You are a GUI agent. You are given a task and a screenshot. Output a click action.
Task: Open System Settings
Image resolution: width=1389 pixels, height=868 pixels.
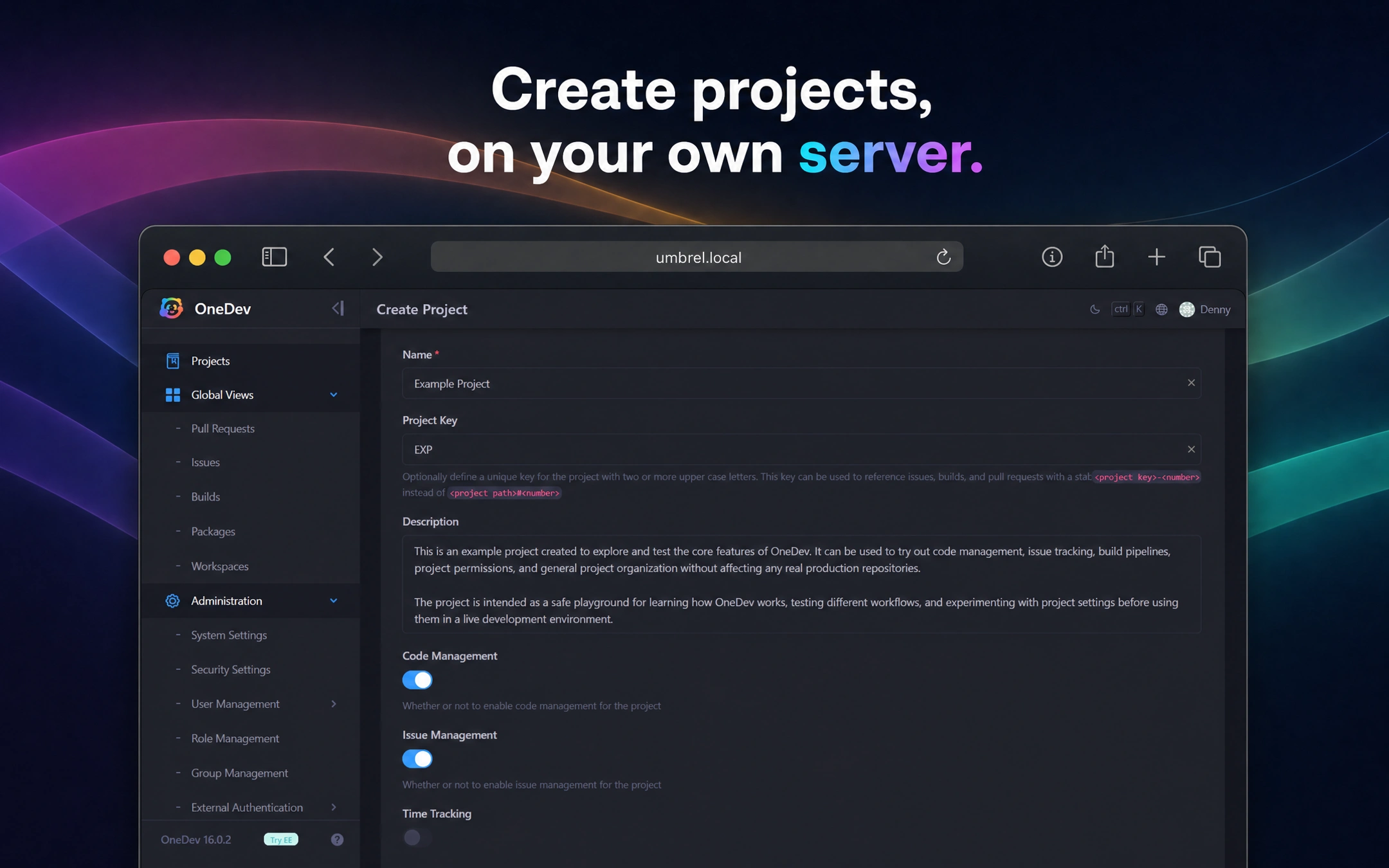point(229,635)
